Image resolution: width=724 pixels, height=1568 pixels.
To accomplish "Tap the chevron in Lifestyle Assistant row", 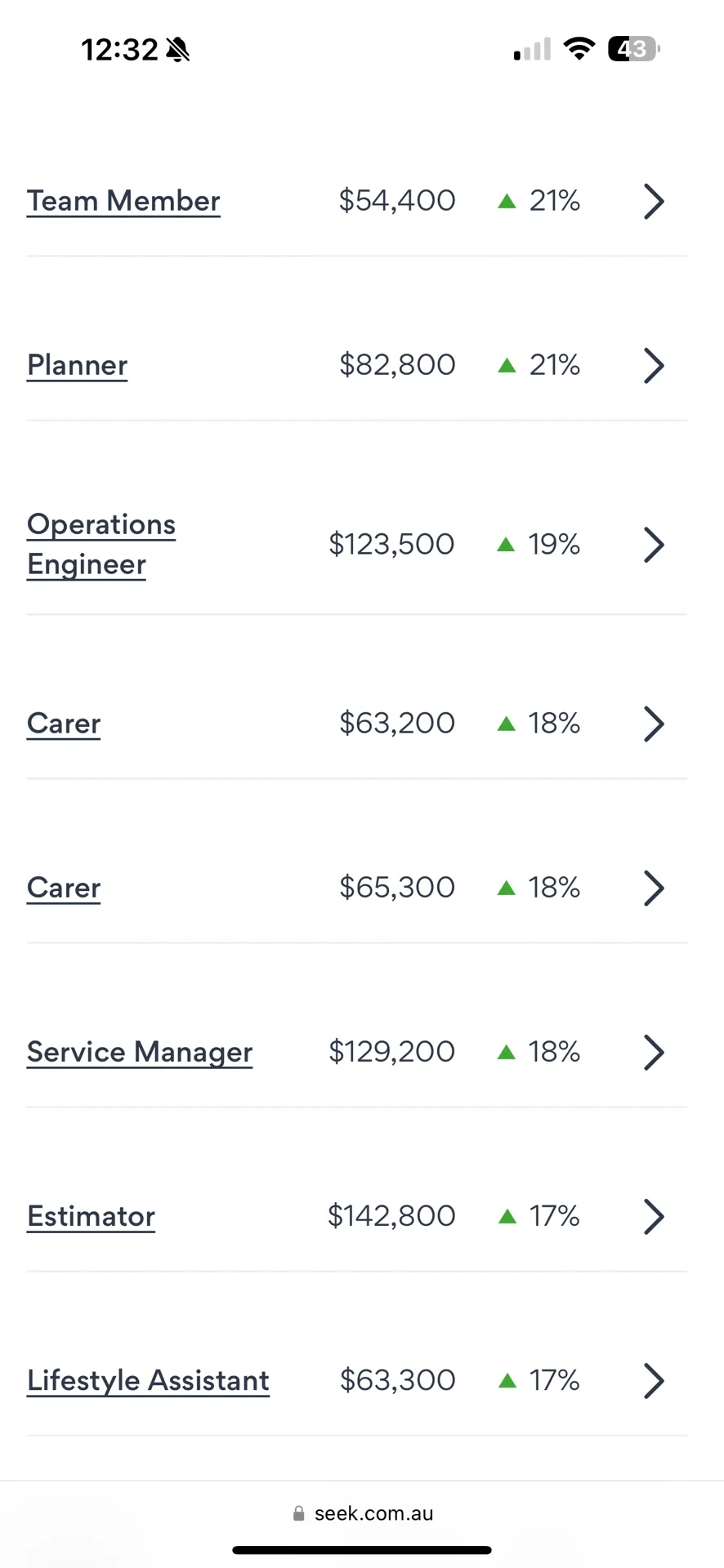I will 654,1380.
